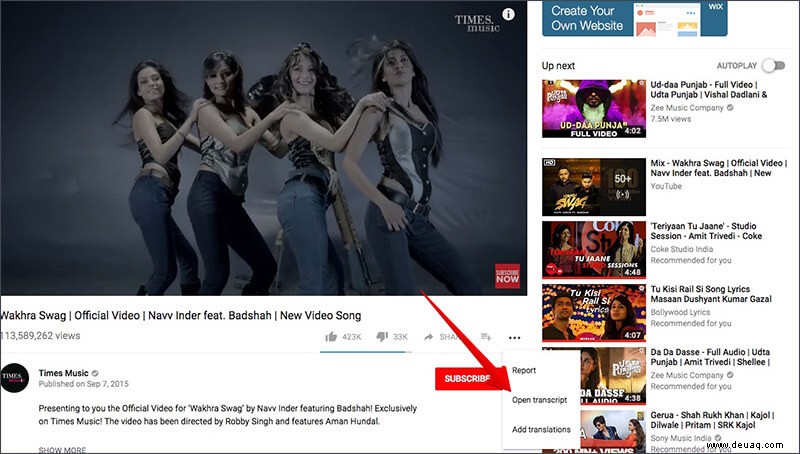Image resolution: width=800 pixels, height=454 pixels.
Task: Dislike the video with thumbs down icon
Action: (x=382, y=337)
